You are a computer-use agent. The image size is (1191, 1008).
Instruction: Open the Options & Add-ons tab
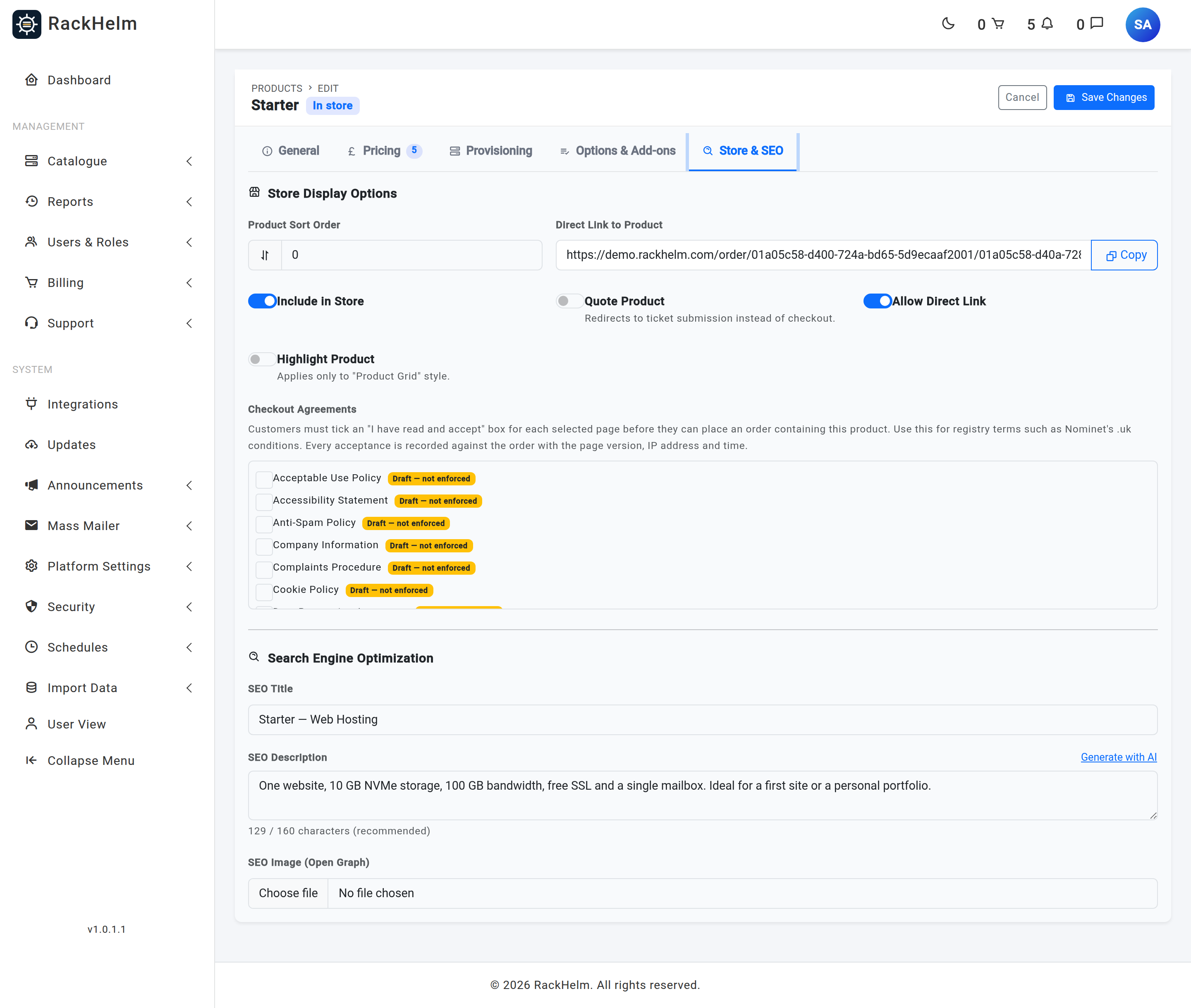618,151
